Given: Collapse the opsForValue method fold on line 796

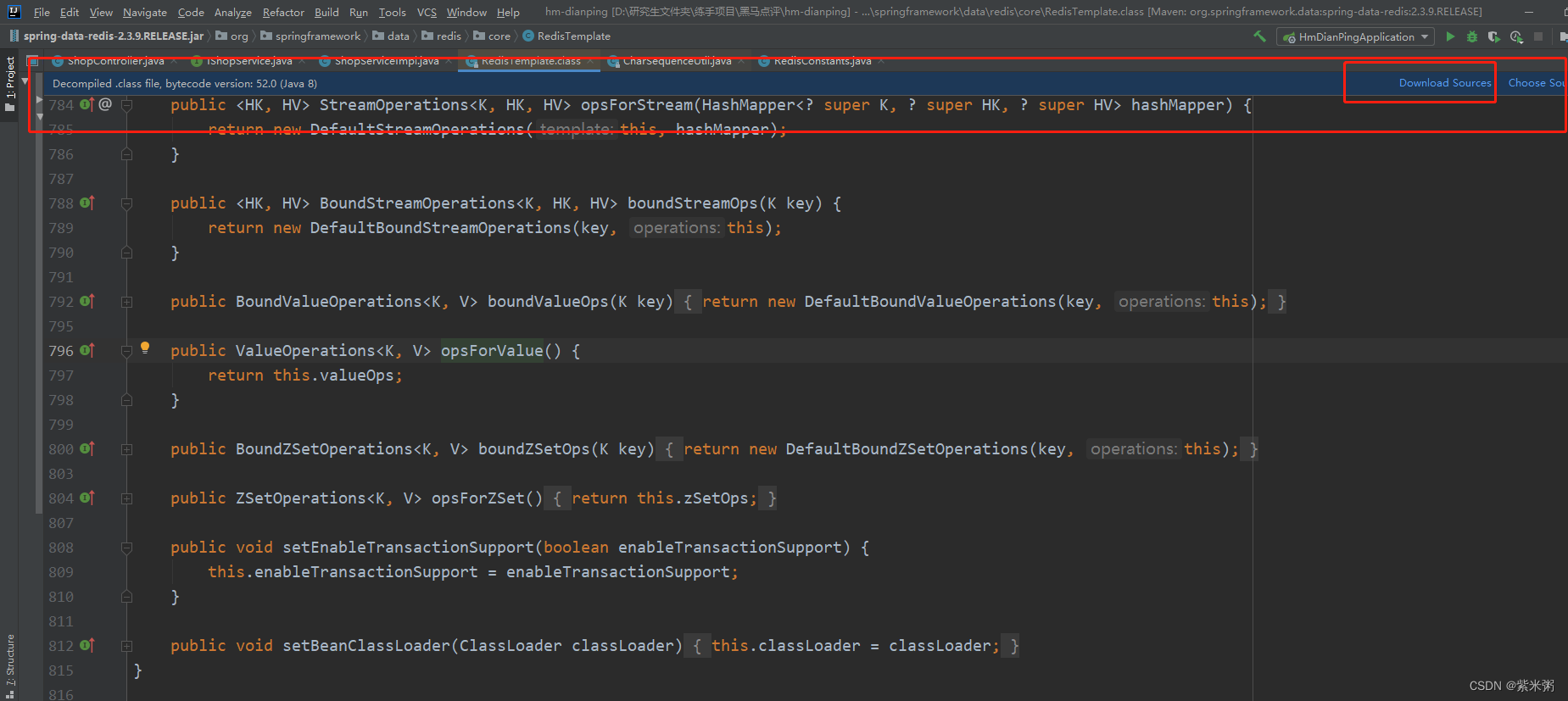Looking at the screenshot, I should coord(126,351).
